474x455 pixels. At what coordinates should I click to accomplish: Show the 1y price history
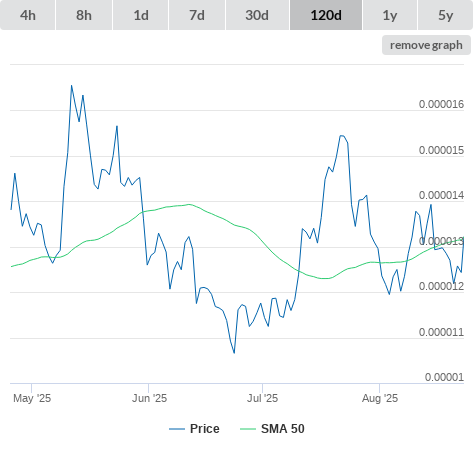pyautogui.click(x=390, y=15)
